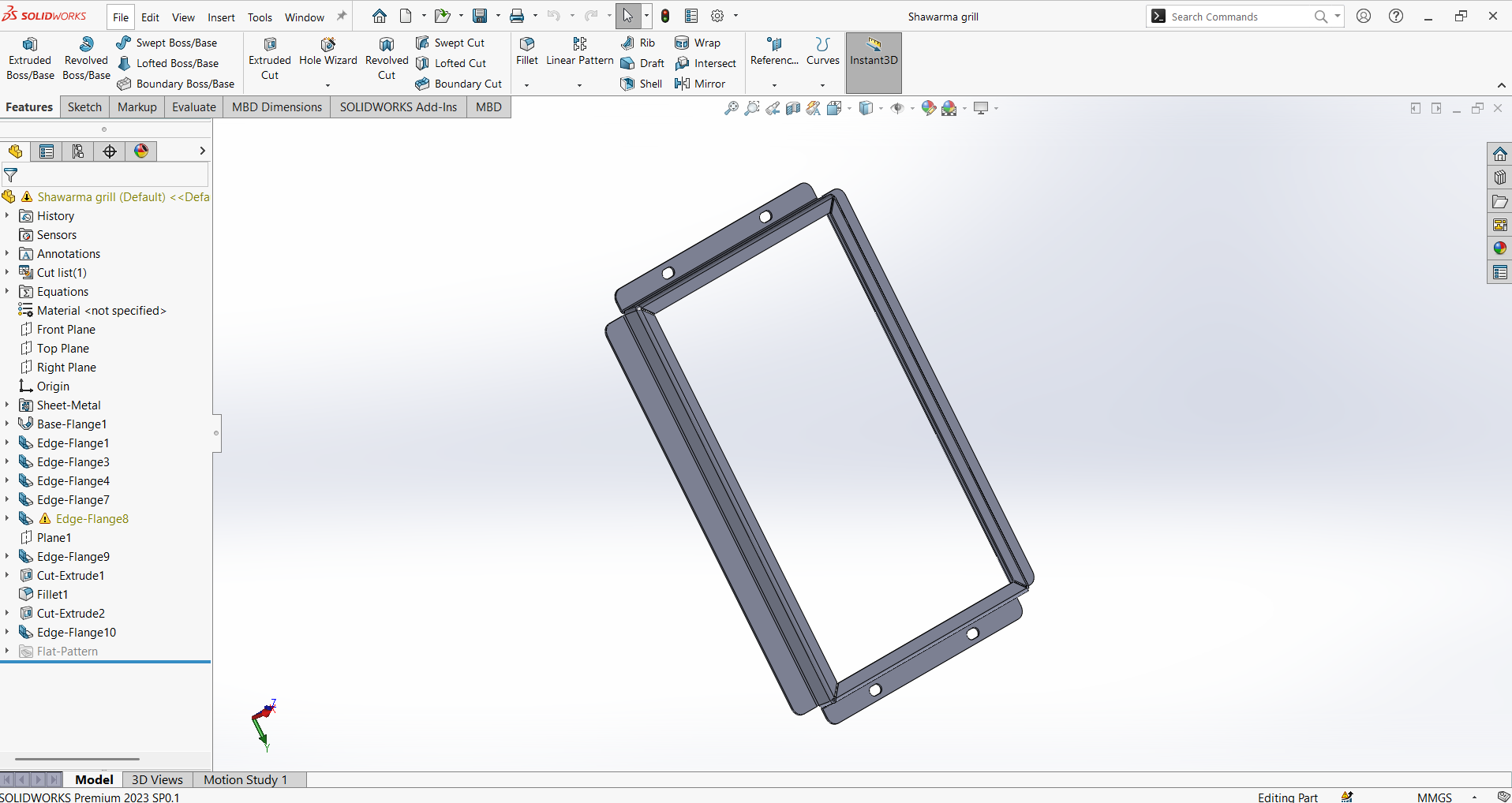Open the Tools menu
This screenshot has height=803, width=1512.
(x=260, y=17)
